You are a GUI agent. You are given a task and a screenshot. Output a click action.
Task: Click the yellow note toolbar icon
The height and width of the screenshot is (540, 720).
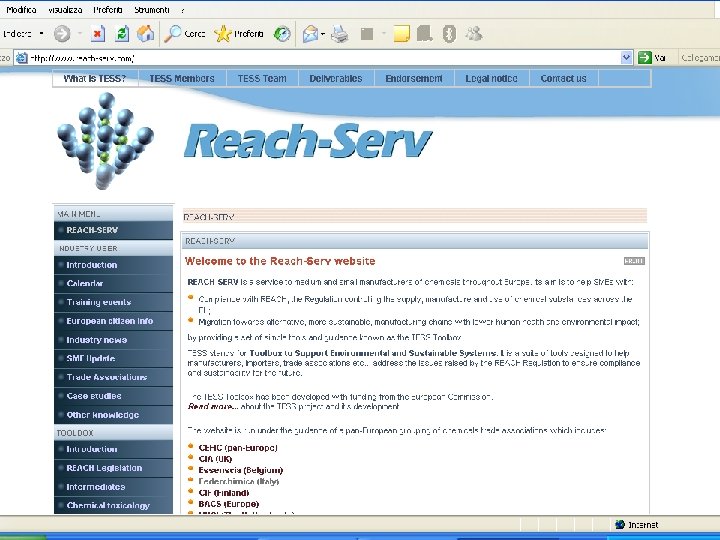(x=401, y=34)
